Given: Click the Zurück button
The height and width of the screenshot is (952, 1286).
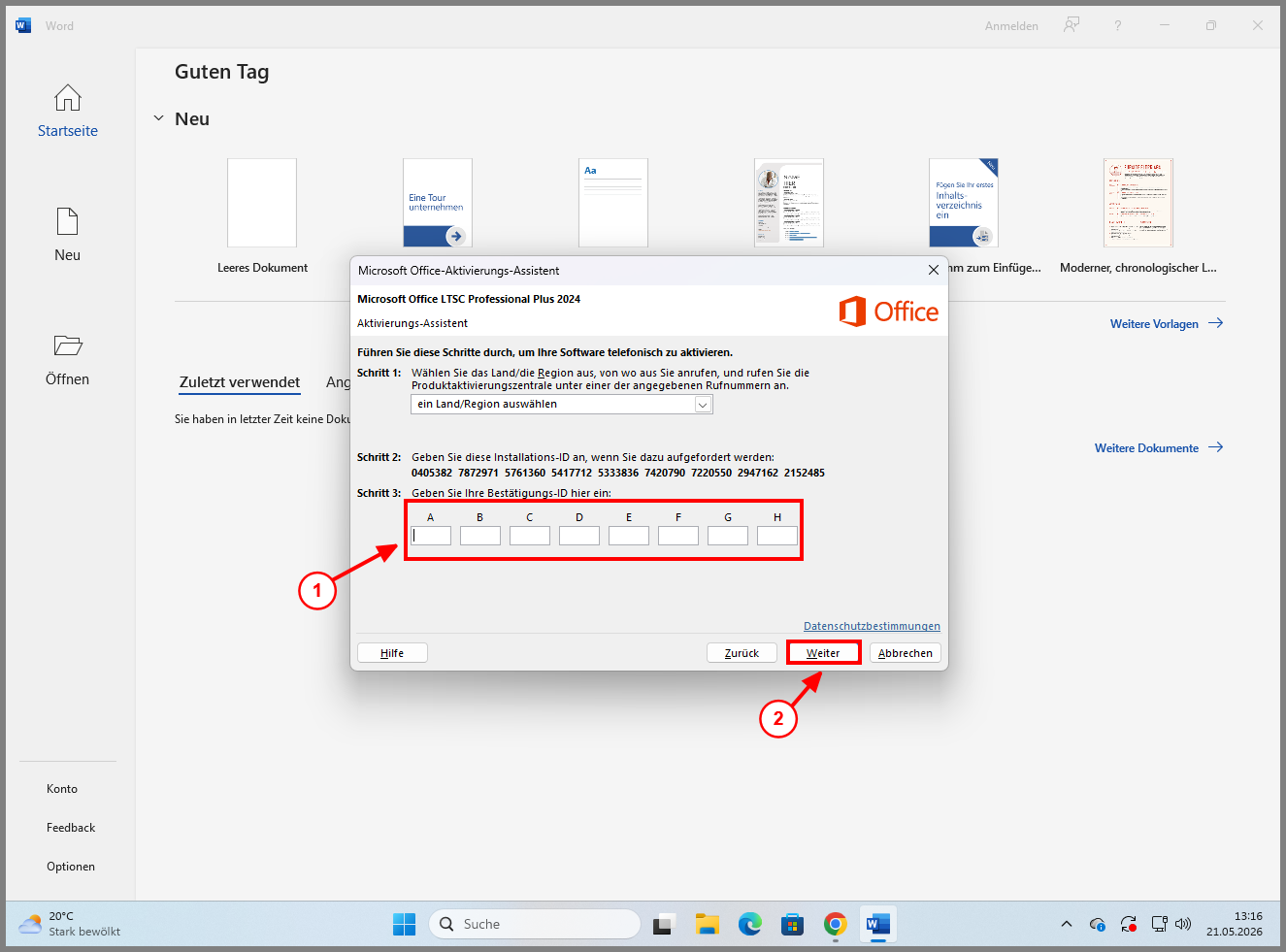Looking at the screenshot, I should coord(742,653).
